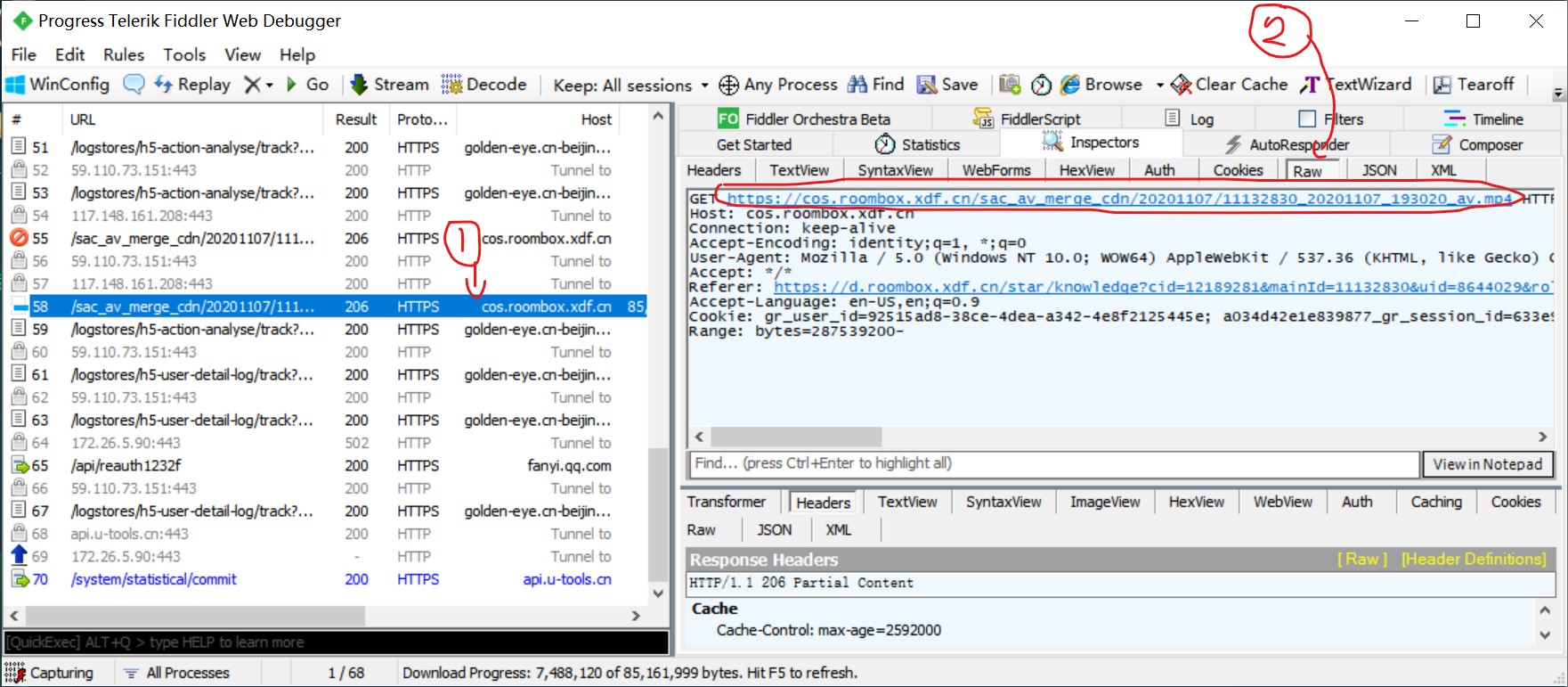
Task: Click the View in Notepad button
Action: (x=1487, y=464)
